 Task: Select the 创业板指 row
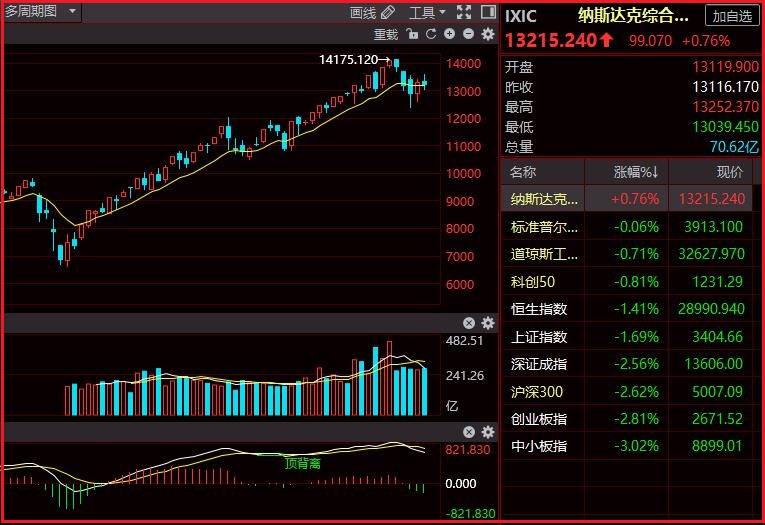[x=627, y=419]
